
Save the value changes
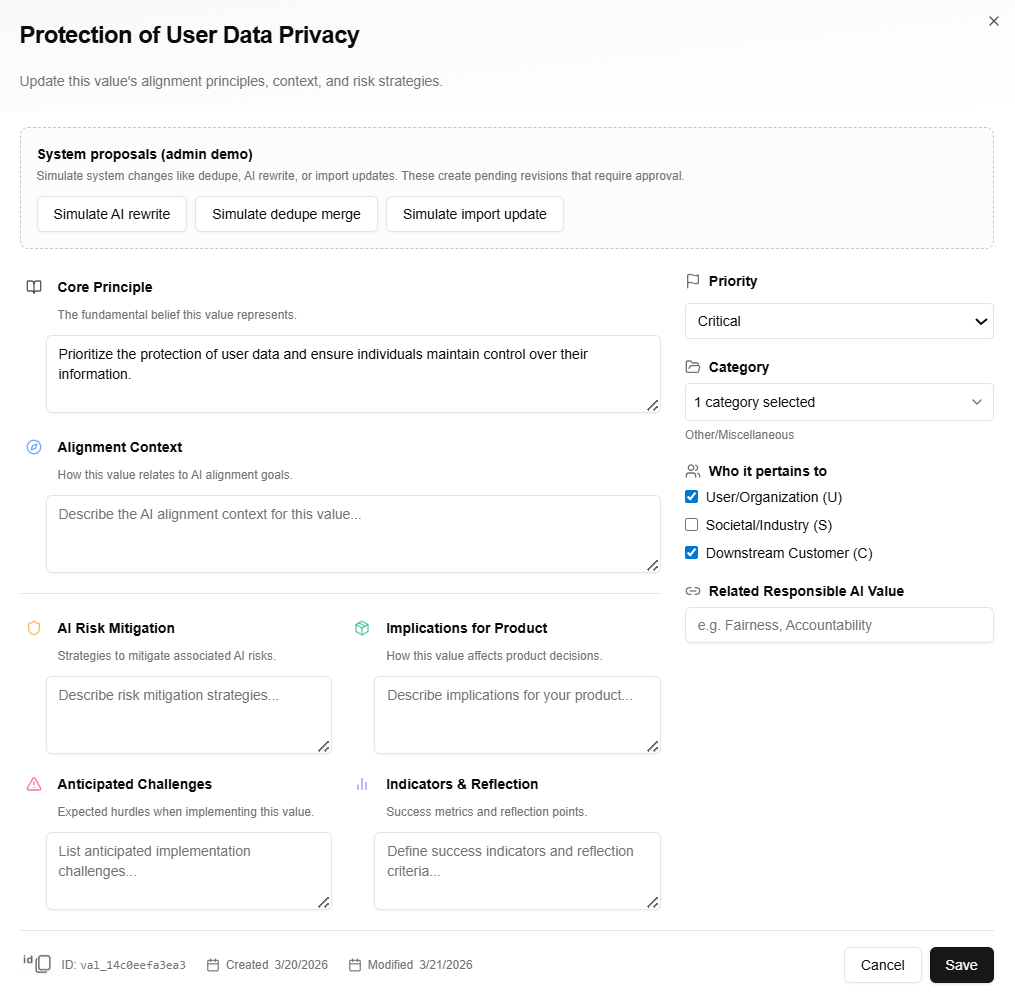(961, 965)
